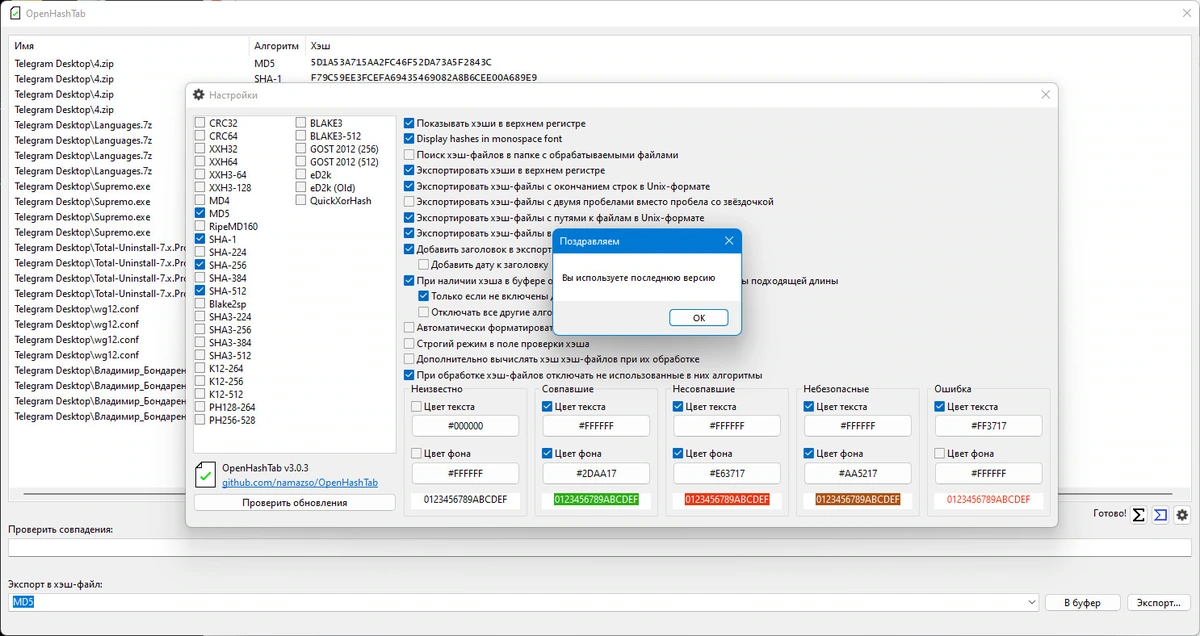Edit Несовпавшие background color #E63717

[x=727, y=473]
